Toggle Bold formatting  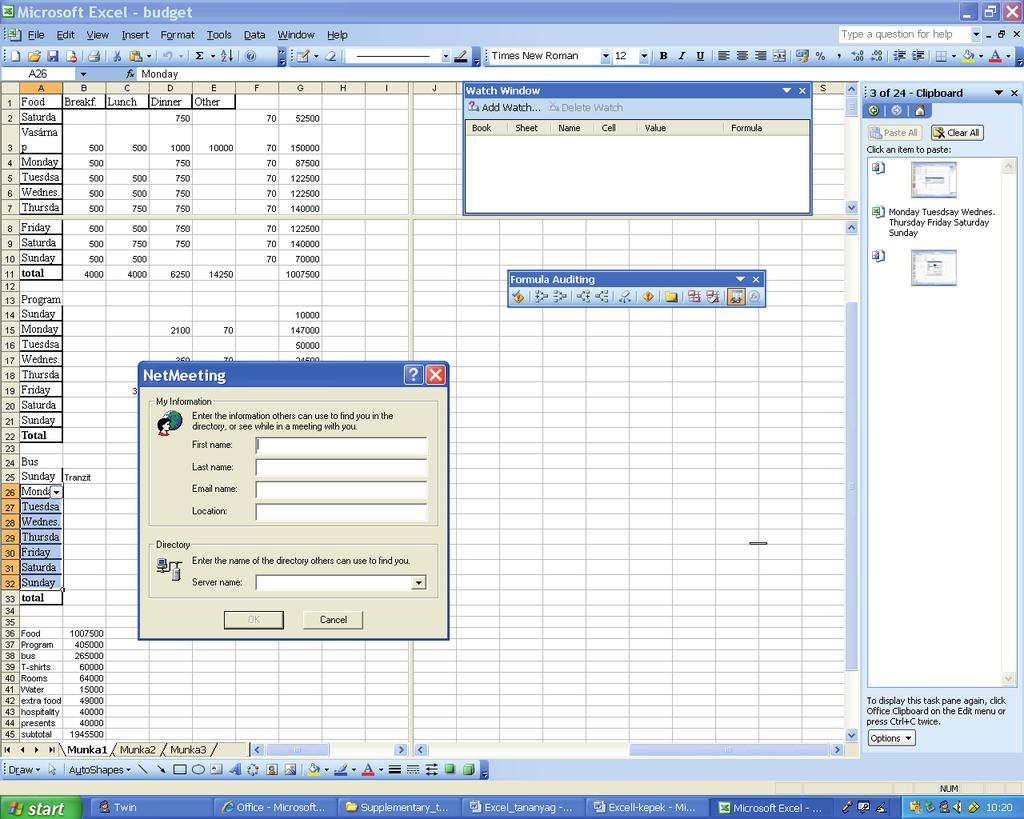664,56
